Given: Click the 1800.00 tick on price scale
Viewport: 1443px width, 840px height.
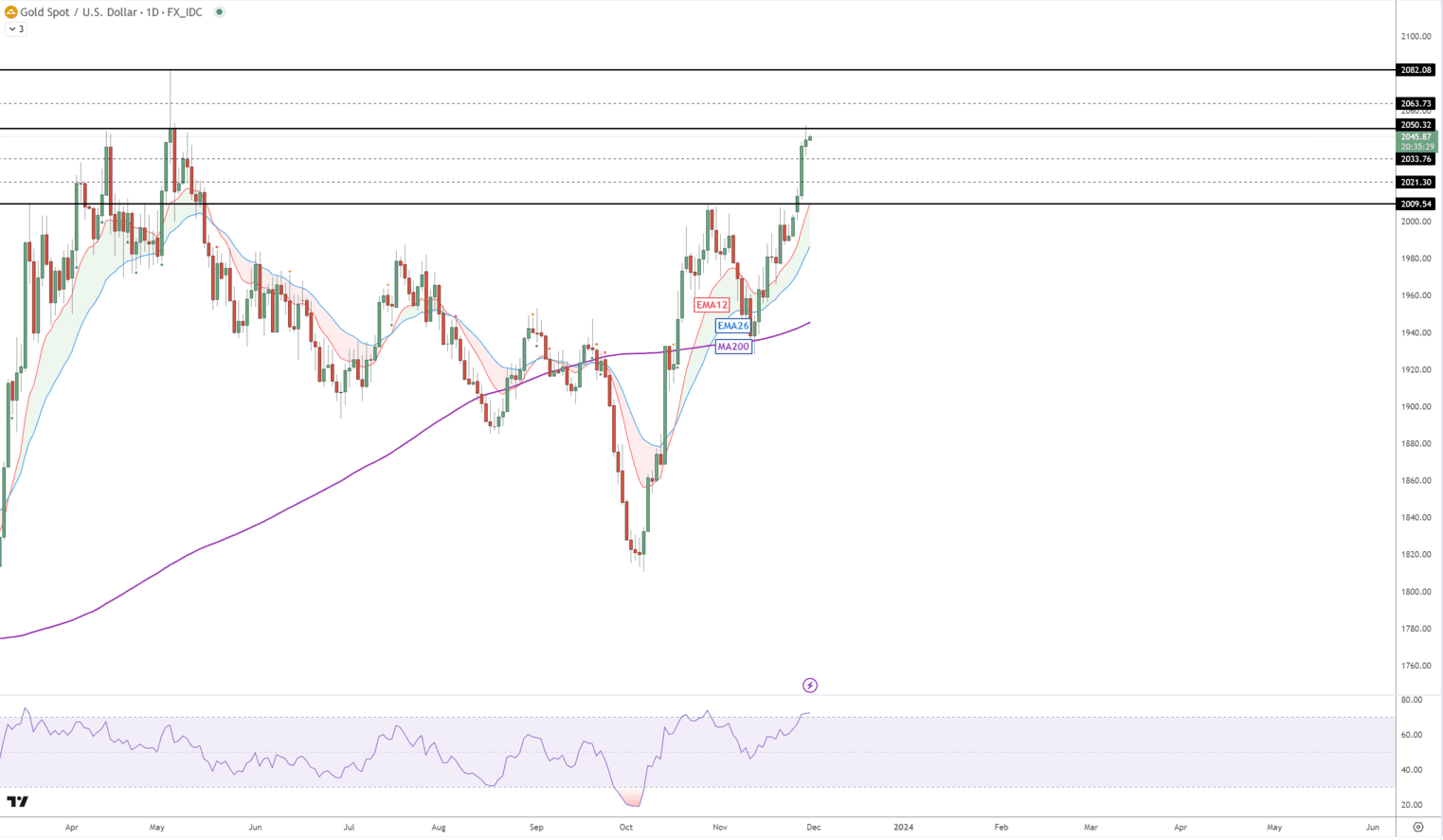Looking at the screenshot, I should pos(1416,592).
